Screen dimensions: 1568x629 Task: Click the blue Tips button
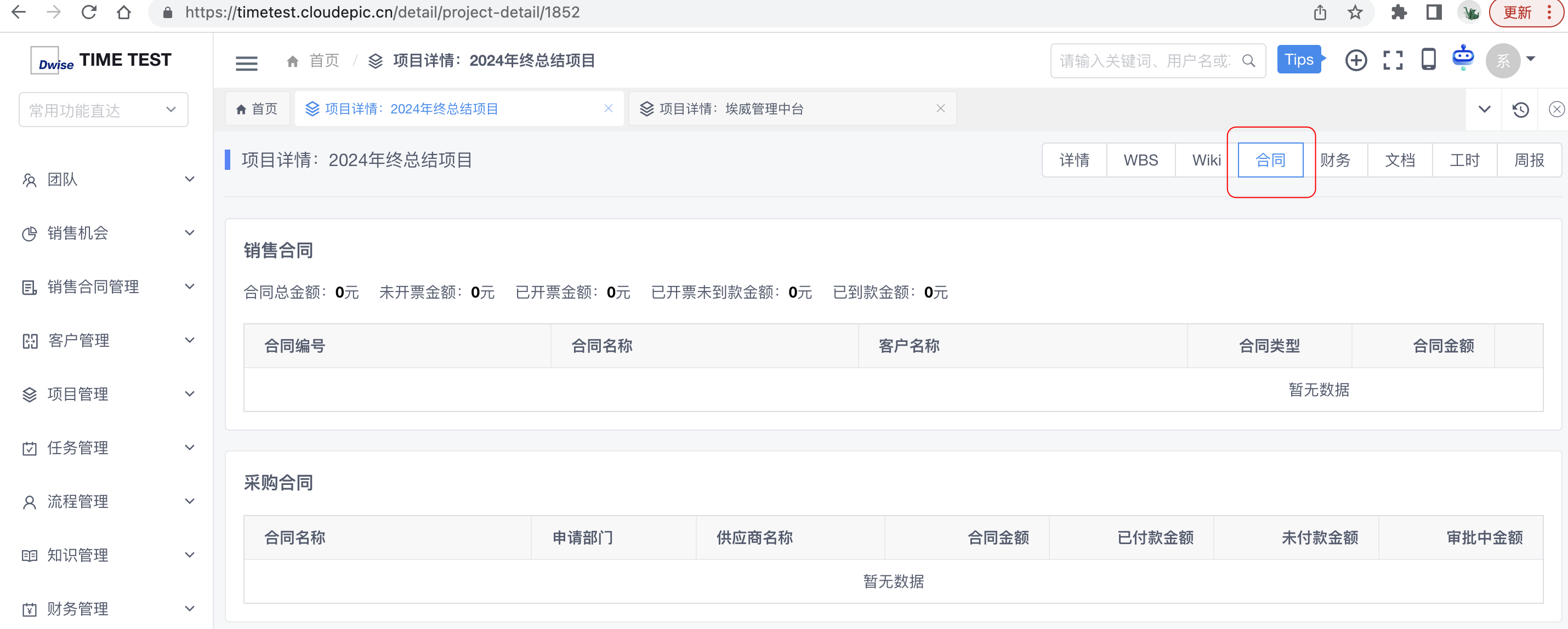click(x=1298, y=60)
